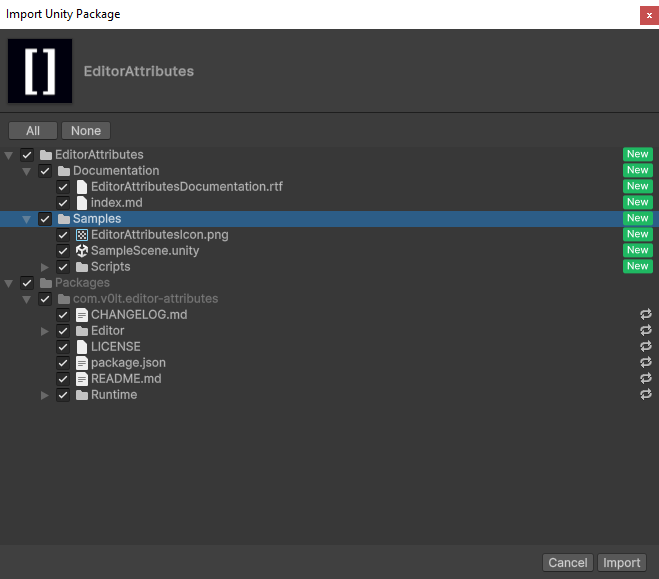Click the Unity scene icon for SampleScene.unity
Screen dimensions: 659x579
82,251
